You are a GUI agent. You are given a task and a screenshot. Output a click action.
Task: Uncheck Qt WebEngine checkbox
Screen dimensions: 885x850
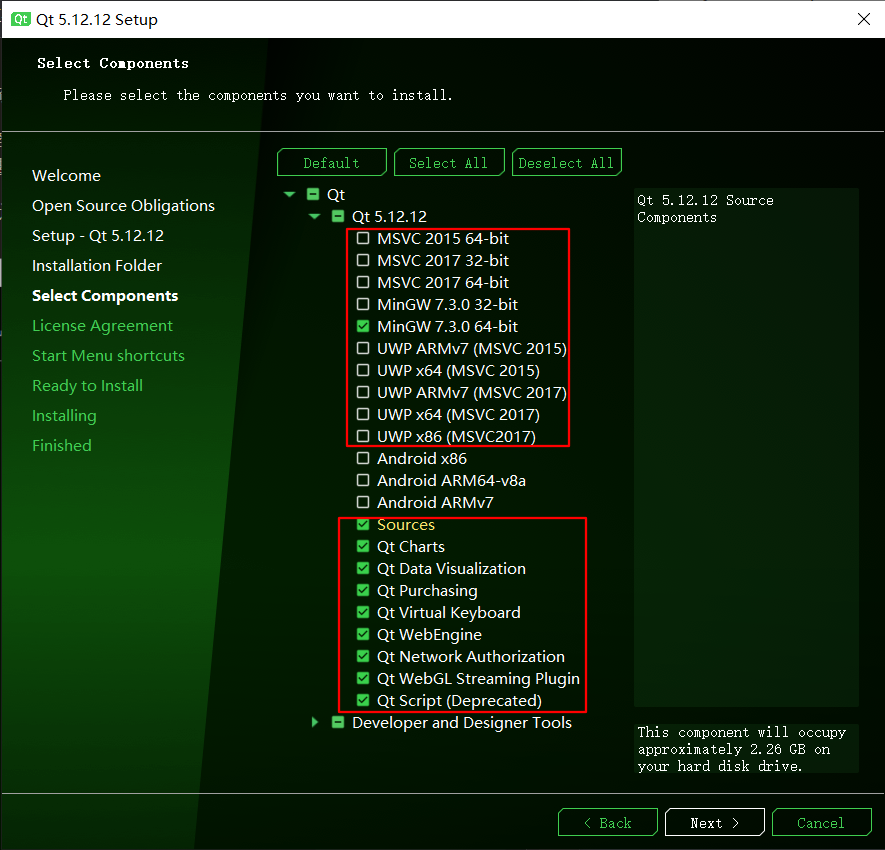363,634
